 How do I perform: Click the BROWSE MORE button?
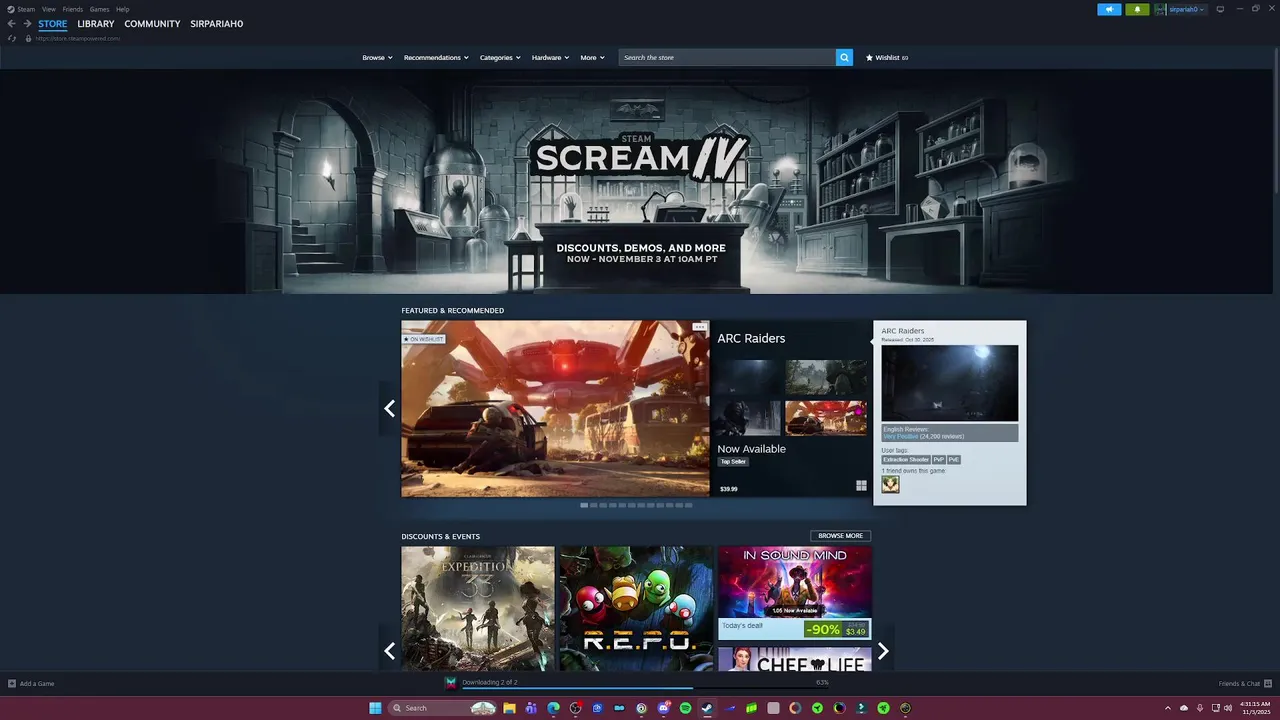click(x=840, y=536)
